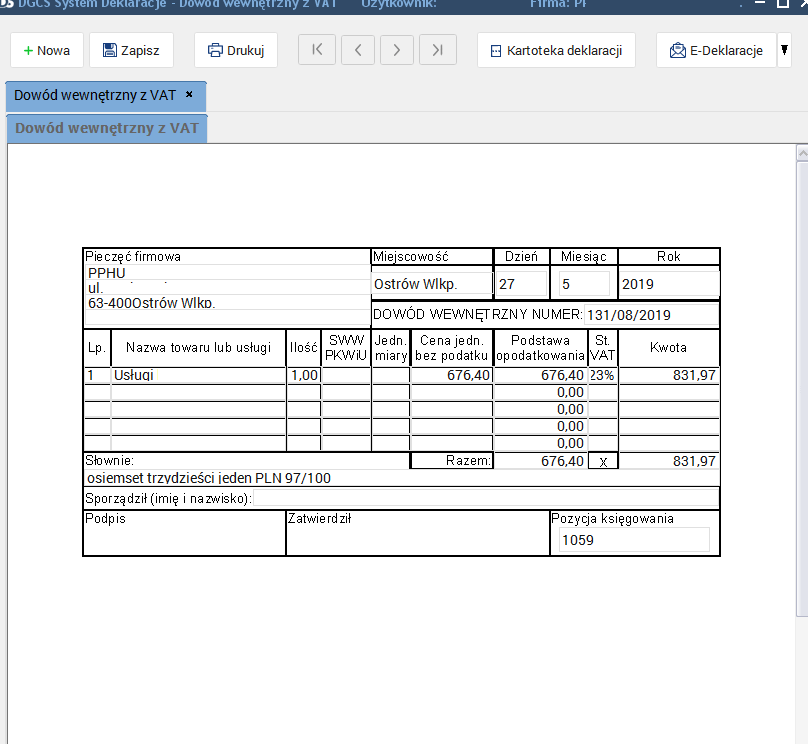Click row 1 SWW PKWiU cell
The image size is (808, 744).
(346, 375)
